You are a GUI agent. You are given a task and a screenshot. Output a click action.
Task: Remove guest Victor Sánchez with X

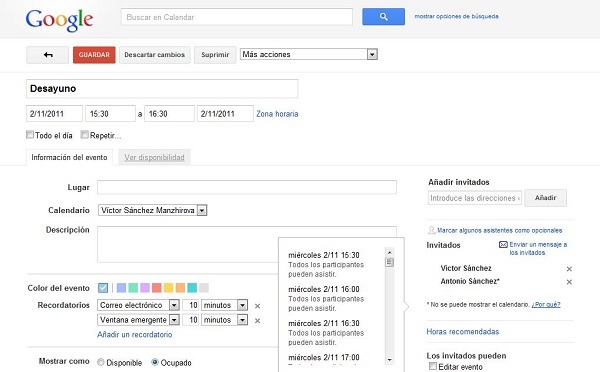pos(569,269)
